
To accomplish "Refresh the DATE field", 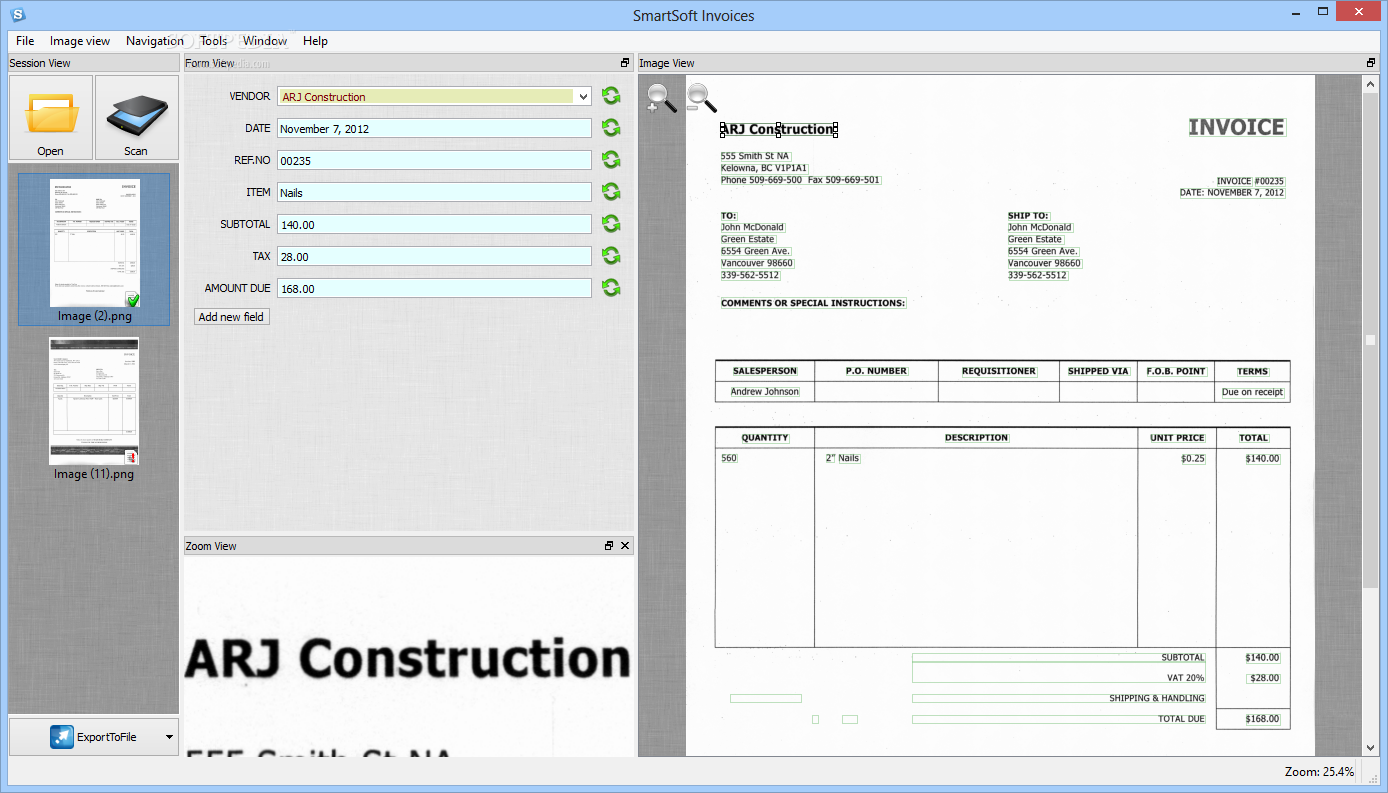I will click(x=611, y=128).
